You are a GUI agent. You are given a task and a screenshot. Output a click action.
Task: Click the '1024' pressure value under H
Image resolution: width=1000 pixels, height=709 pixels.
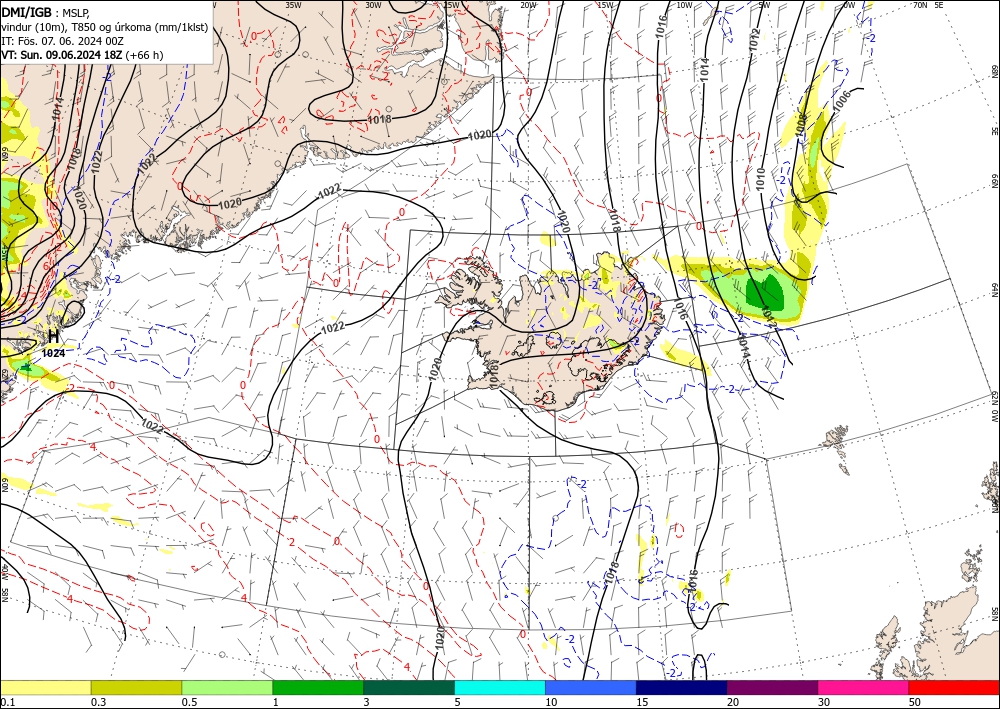pos(54,353)
